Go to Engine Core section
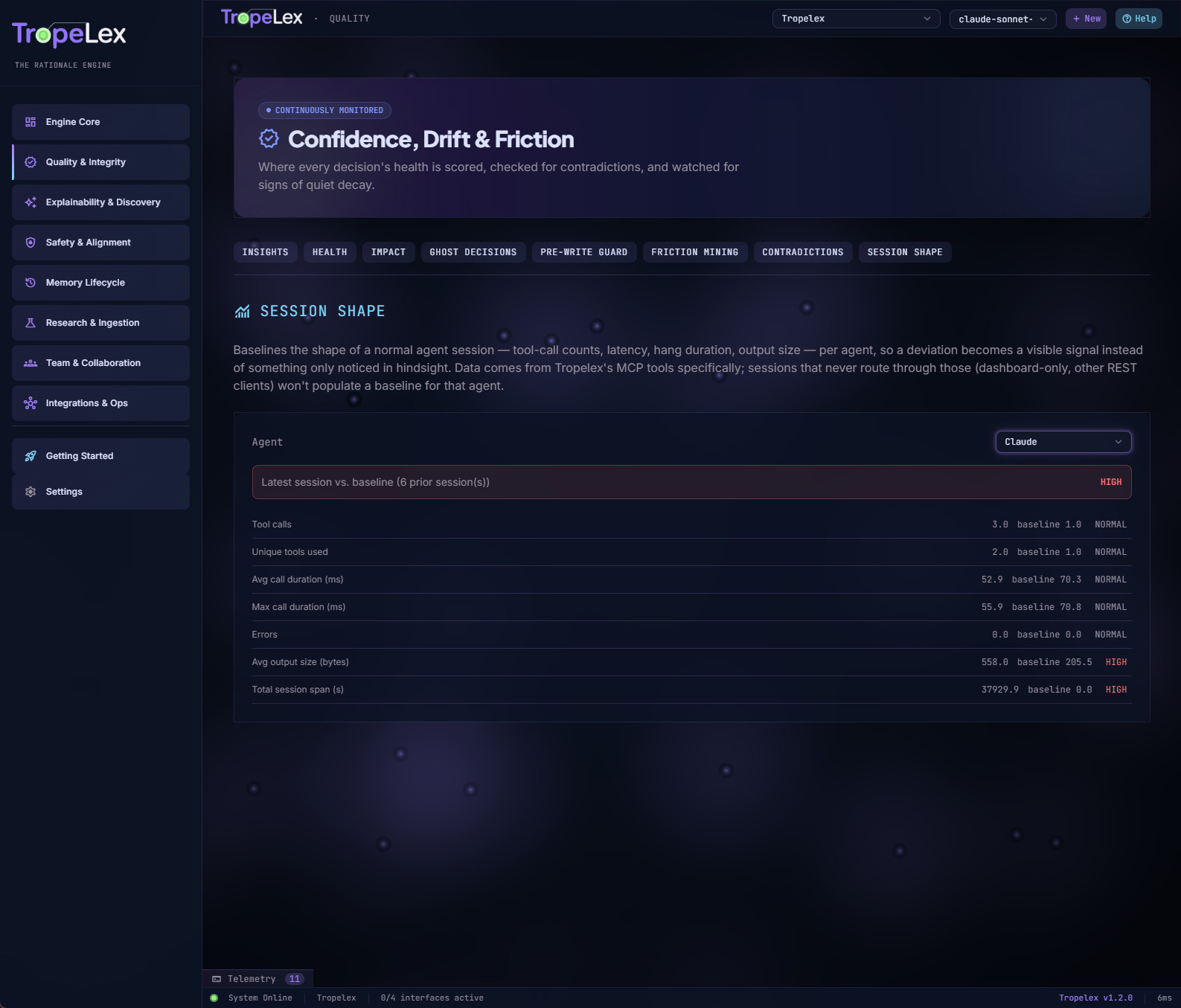 [100, 122]
